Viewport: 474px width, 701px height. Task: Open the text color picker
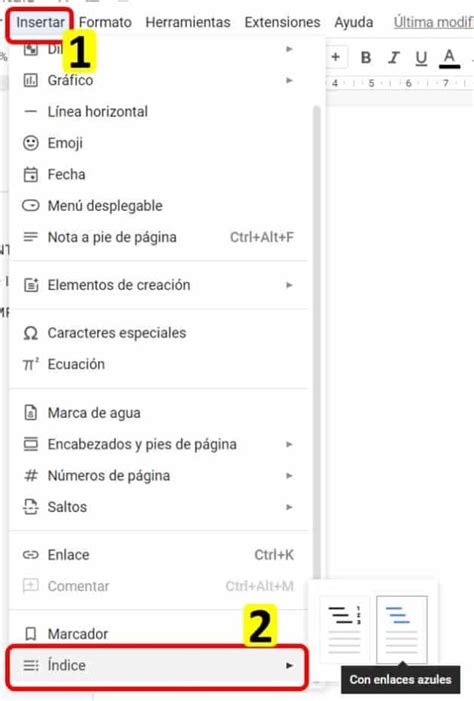tap(449, 58)
